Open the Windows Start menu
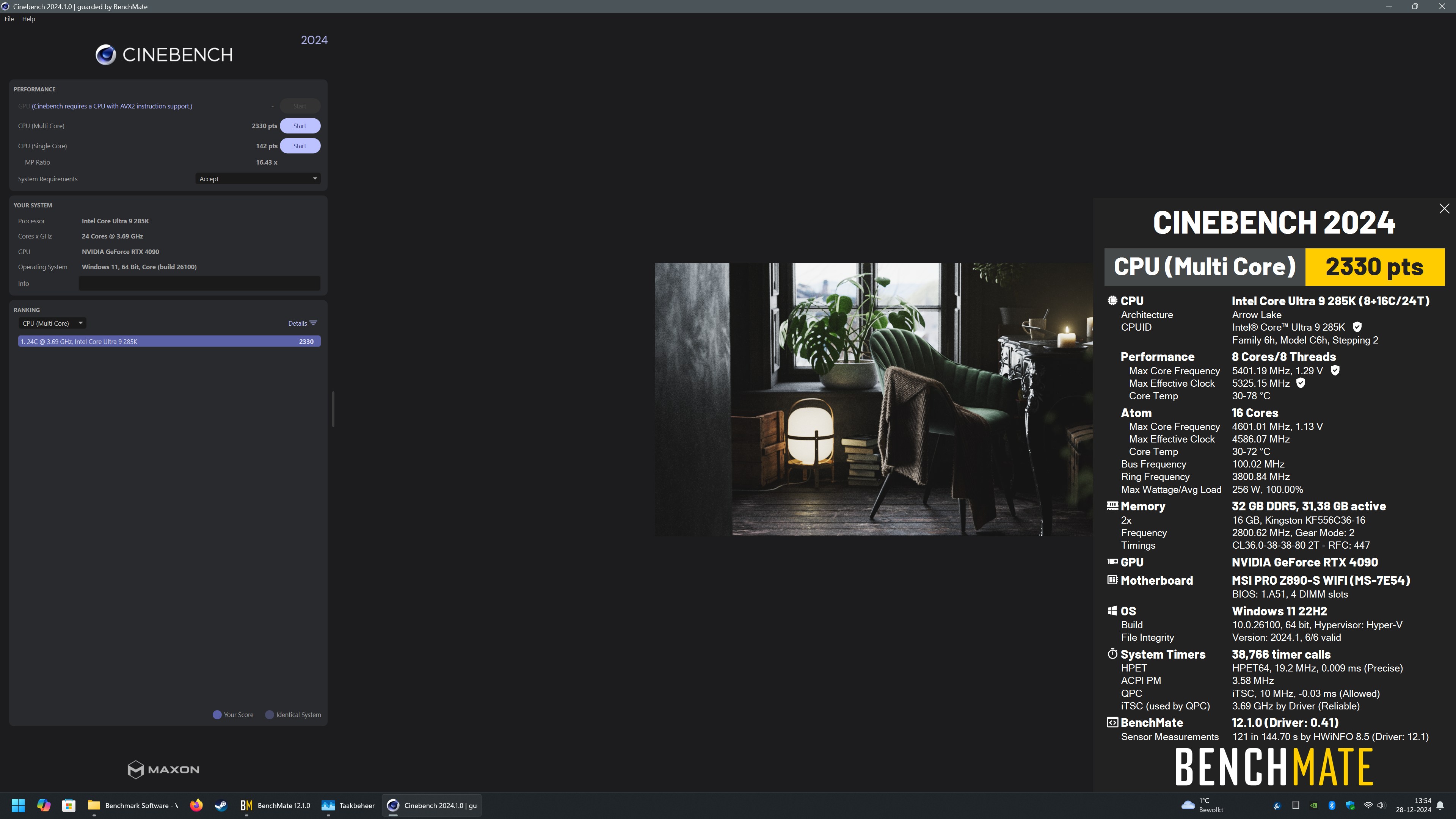Viewport: 1456px width, 819px height. point(18,805)
